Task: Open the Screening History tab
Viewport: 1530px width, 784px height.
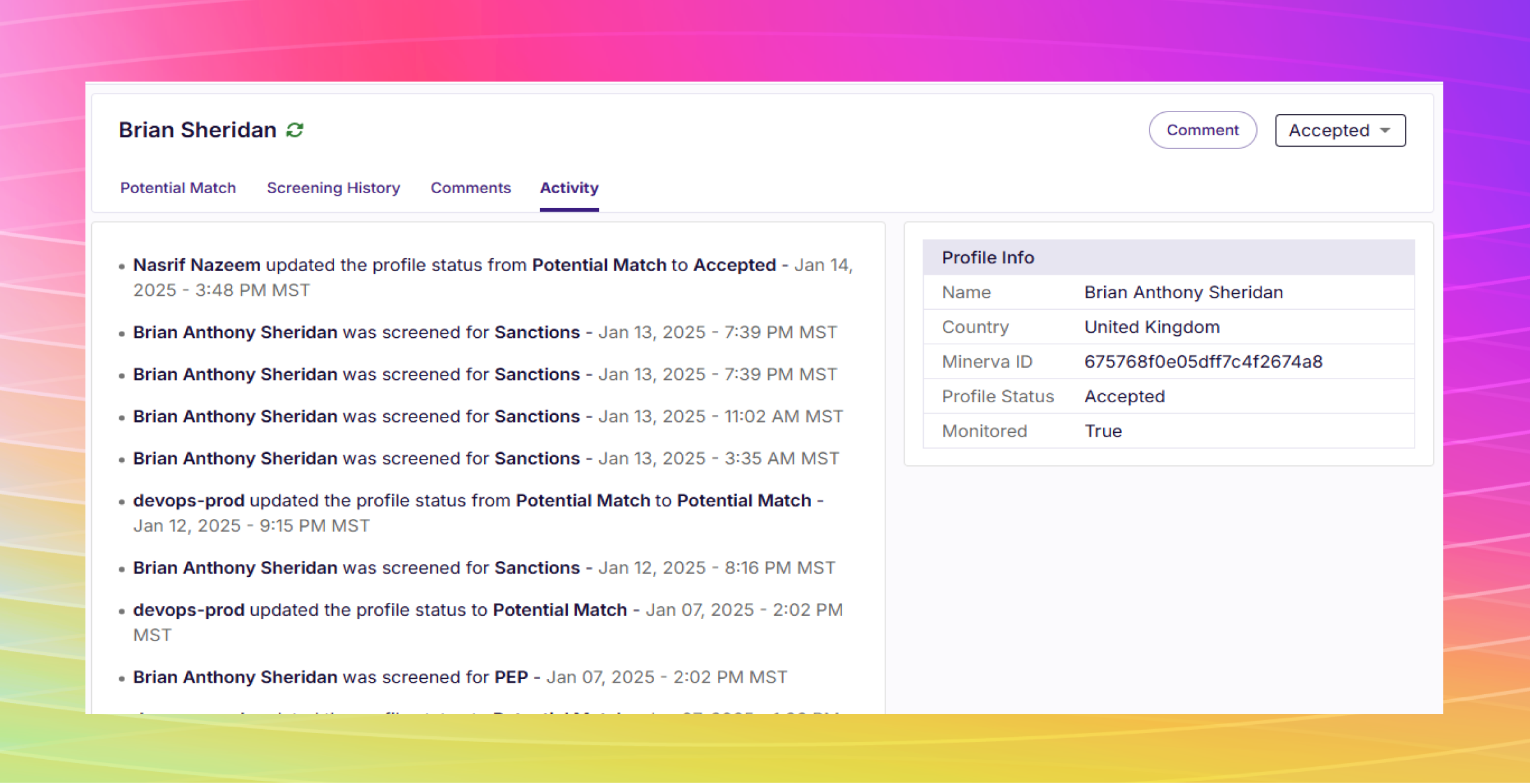Action: 333,188
